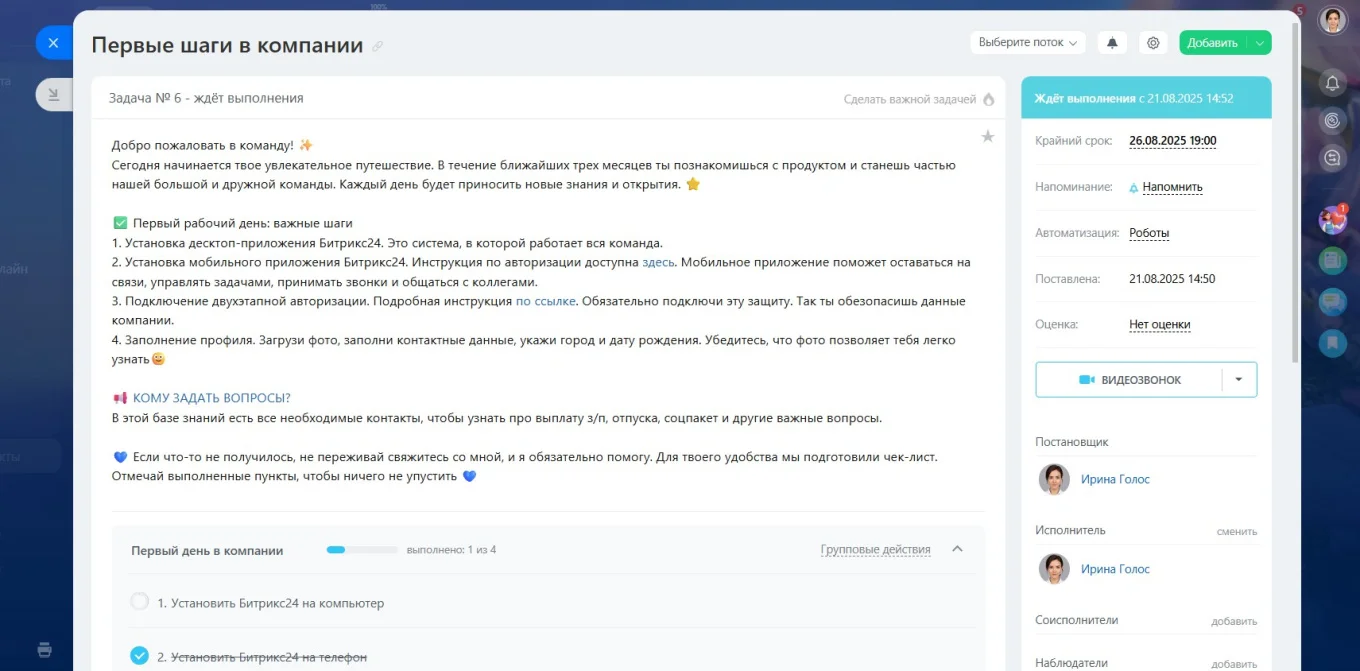Expand the arrow next to 'Добавить' button
Screen dimensions: 1360x671
[1260, 43]
